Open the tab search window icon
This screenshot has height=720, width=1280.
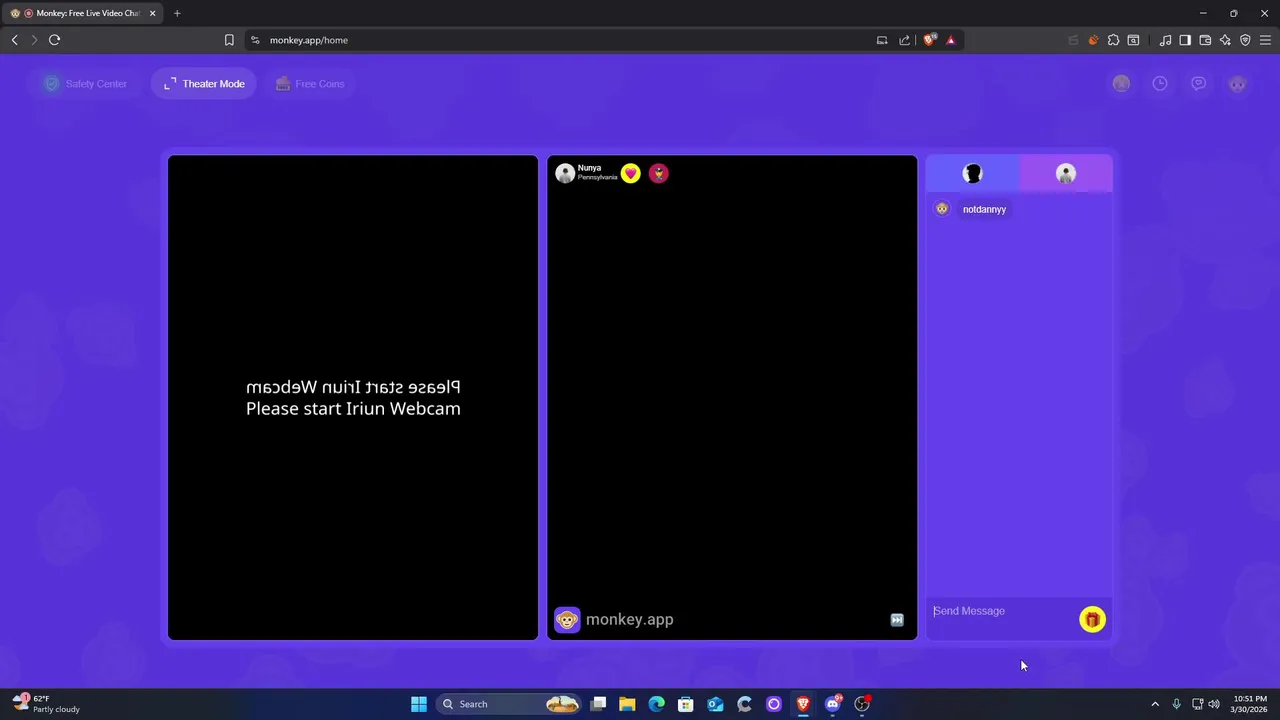(1133, 40)
